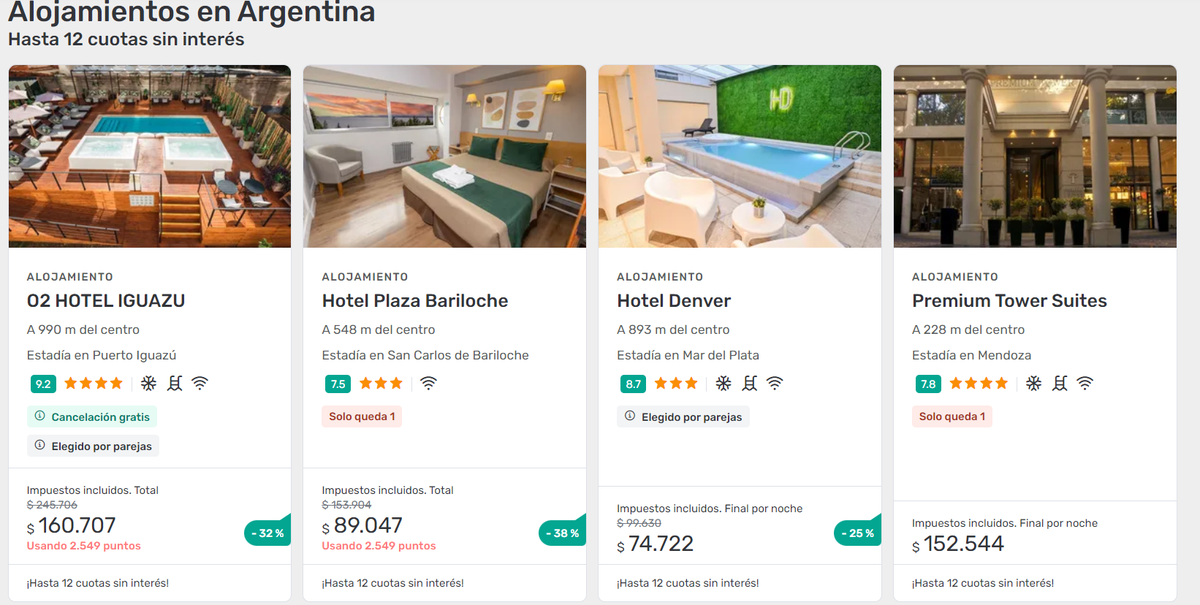The width and height of the screenshot is (1200, 605).
Task: Click the pool icon on O2 HOTEL IGUAZU
Action: pos(174,383)
